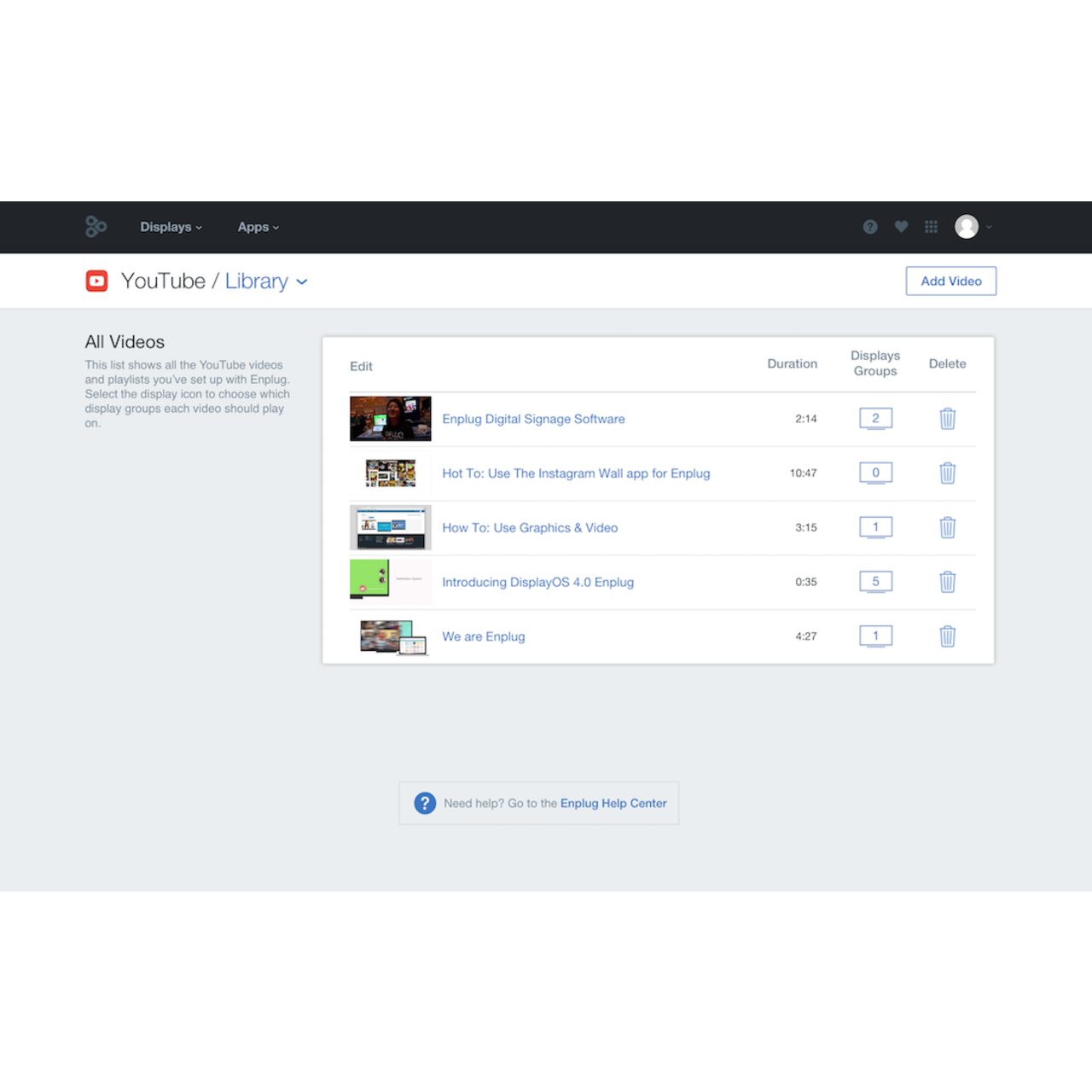This screenshot has height=1092, width=1092.
Task: Click the user avatar icon
Action: [967, 227]
